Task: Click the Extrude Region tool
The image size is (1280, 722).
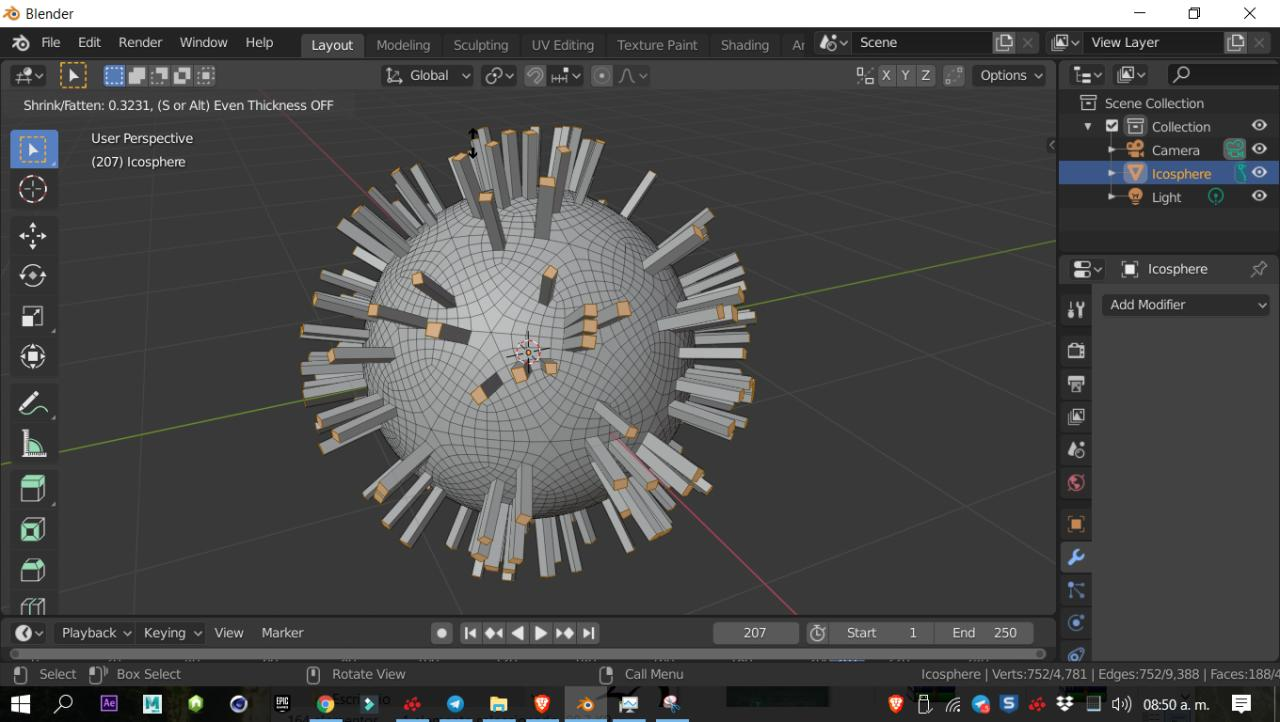Action: coord(33,488)
